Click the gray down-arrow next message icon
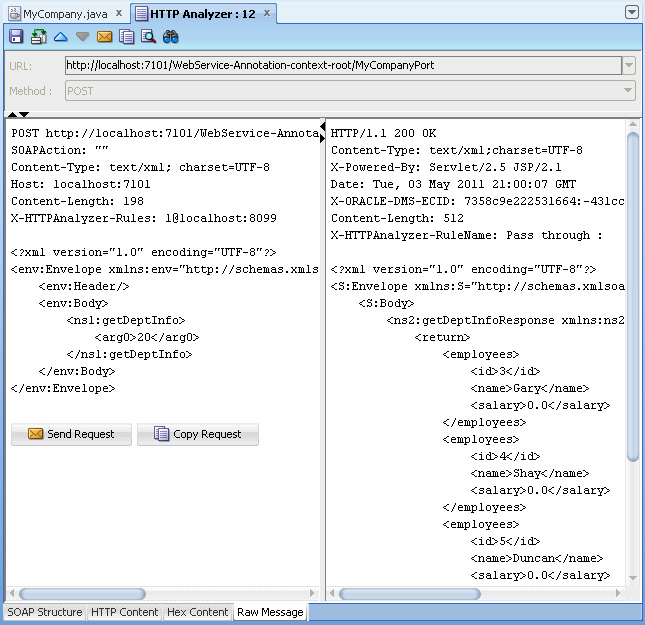The height and width of the screenshot is (625, 645). tap(83, 37)
